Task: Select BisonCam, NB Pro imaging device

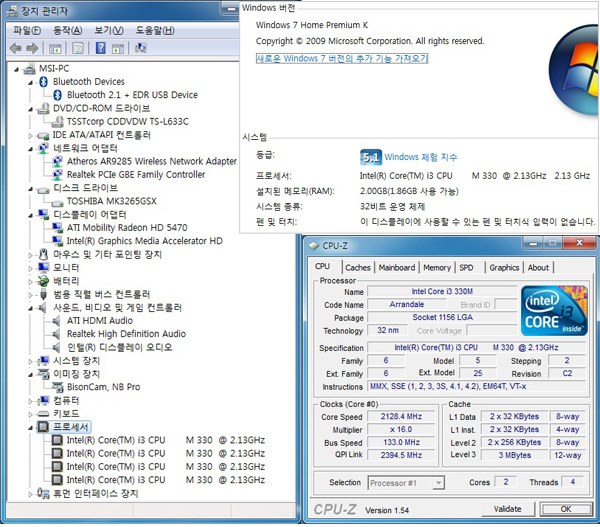Action: click(103, 387)
